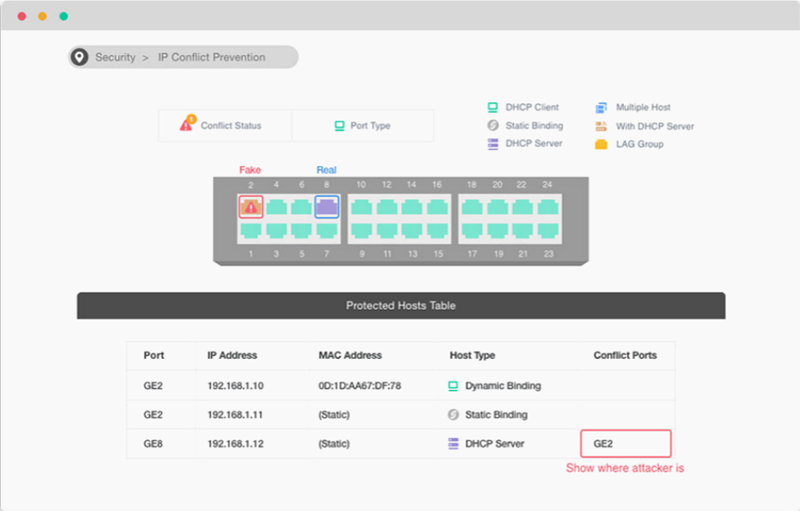Select switch port 13

point(412,231)
